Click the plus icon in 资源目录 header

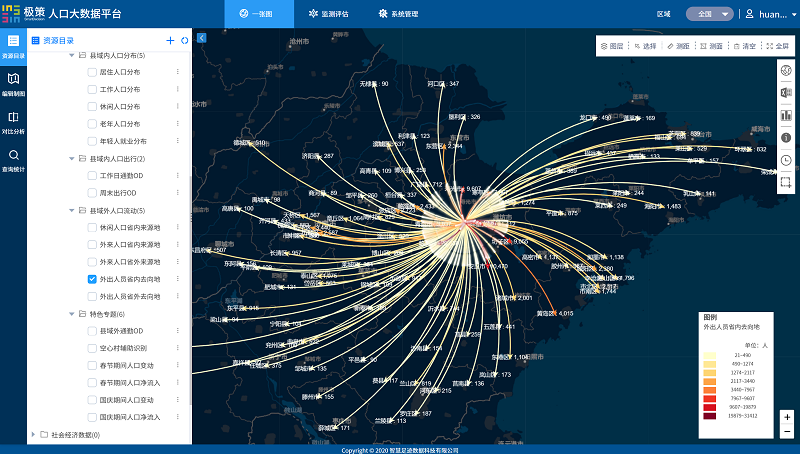point(170,40)
